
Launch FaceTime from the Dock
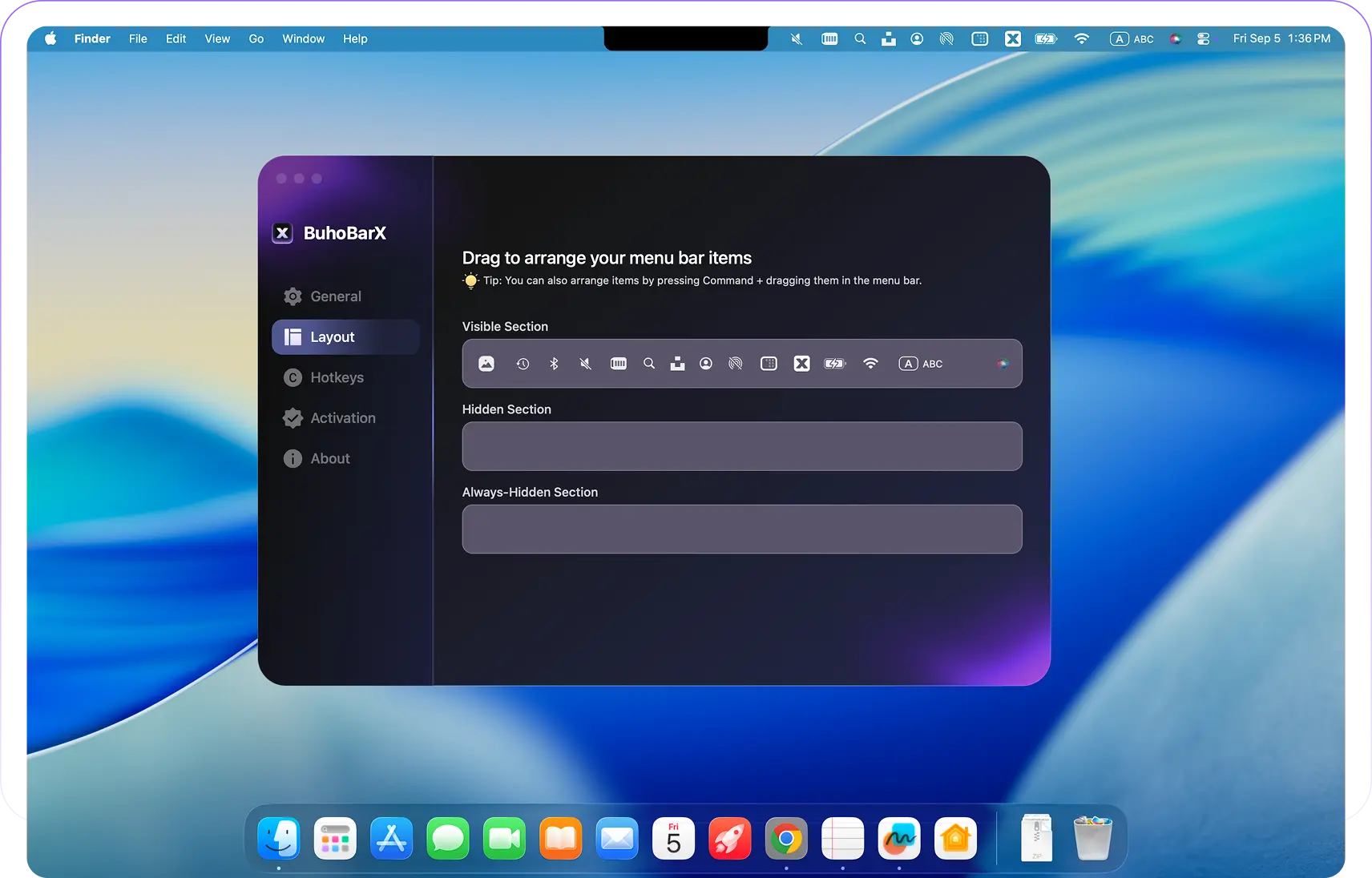pos(505,838)
